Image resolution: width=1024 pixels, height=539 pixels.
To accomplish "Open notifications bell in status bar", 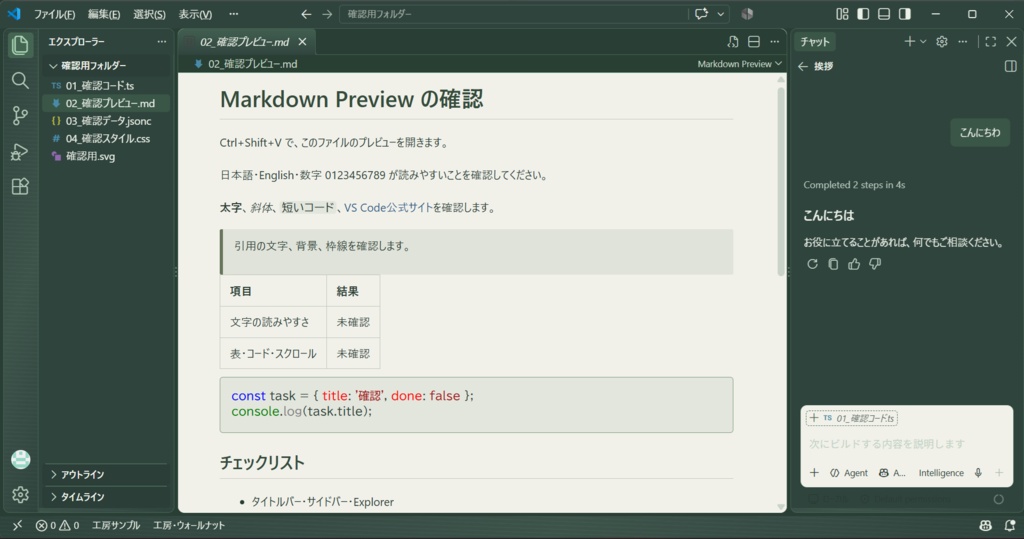I will coord(1010,525).
